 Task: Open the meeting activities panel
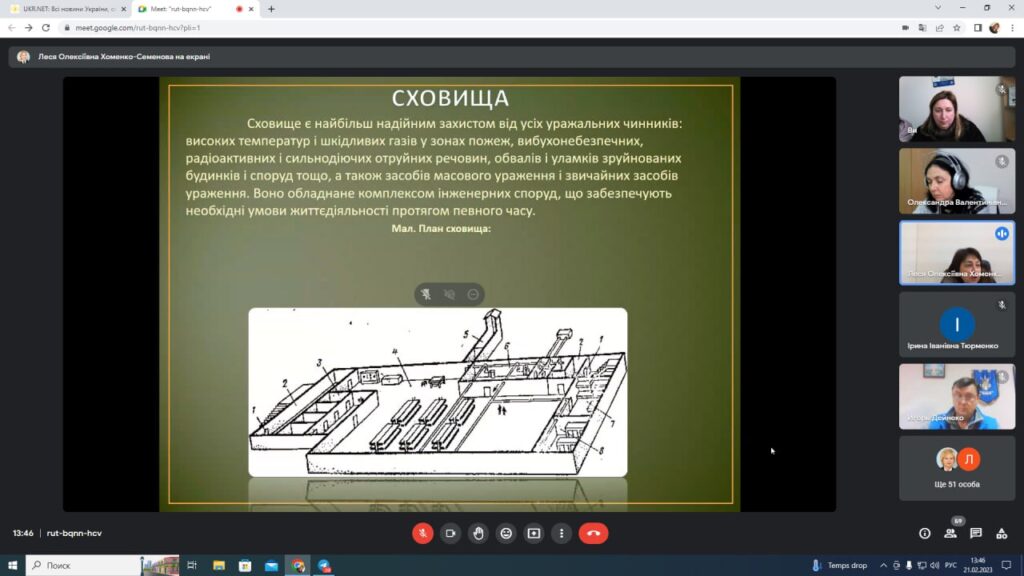[1002, 533]
